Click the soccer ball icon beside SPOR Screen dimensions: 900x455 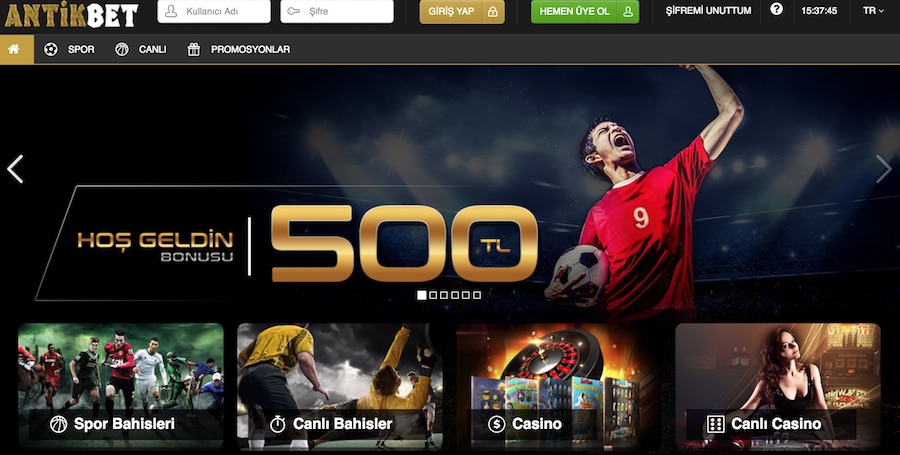tap(51, 49)
